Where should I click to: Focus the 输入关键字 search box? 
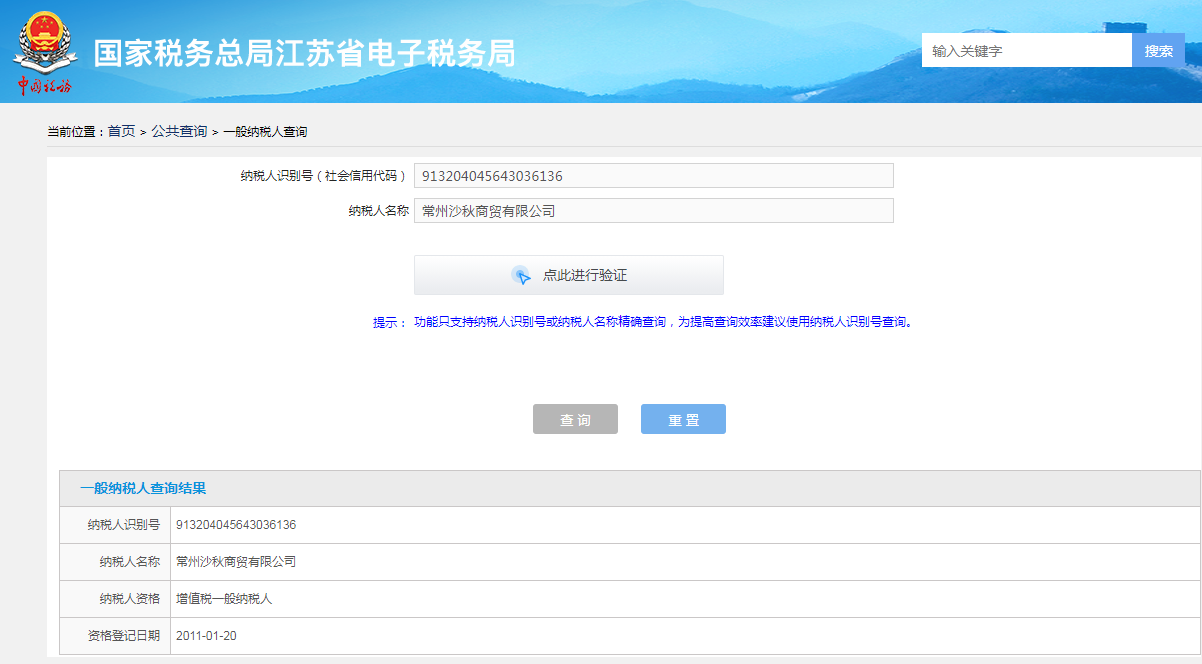pyautogui.click(x=1026, y=51)
